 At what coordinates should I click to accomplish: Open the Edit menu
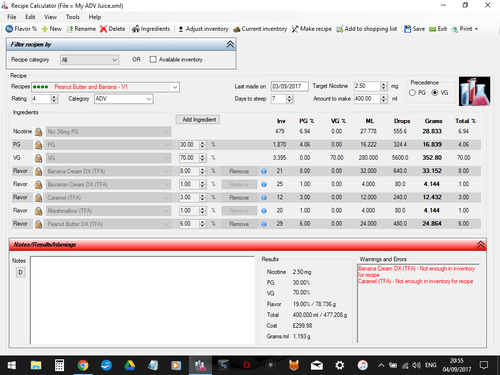click(x=30, y=17)
